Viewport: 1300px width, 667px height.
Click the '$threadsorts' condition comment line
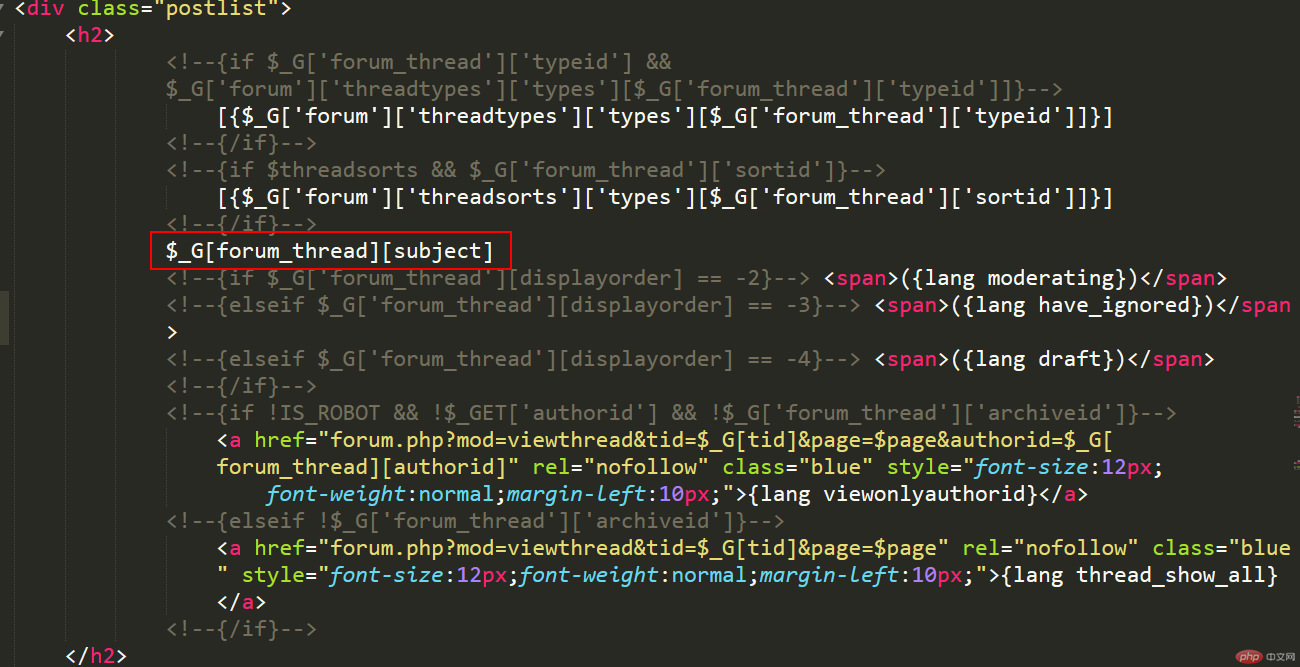coord(526,170)
